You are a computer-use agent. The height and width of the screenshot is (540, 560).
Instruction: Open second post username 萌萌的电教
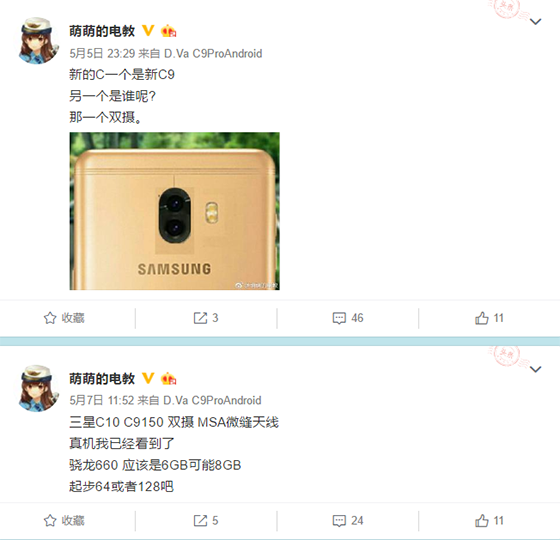pos(102,379)
